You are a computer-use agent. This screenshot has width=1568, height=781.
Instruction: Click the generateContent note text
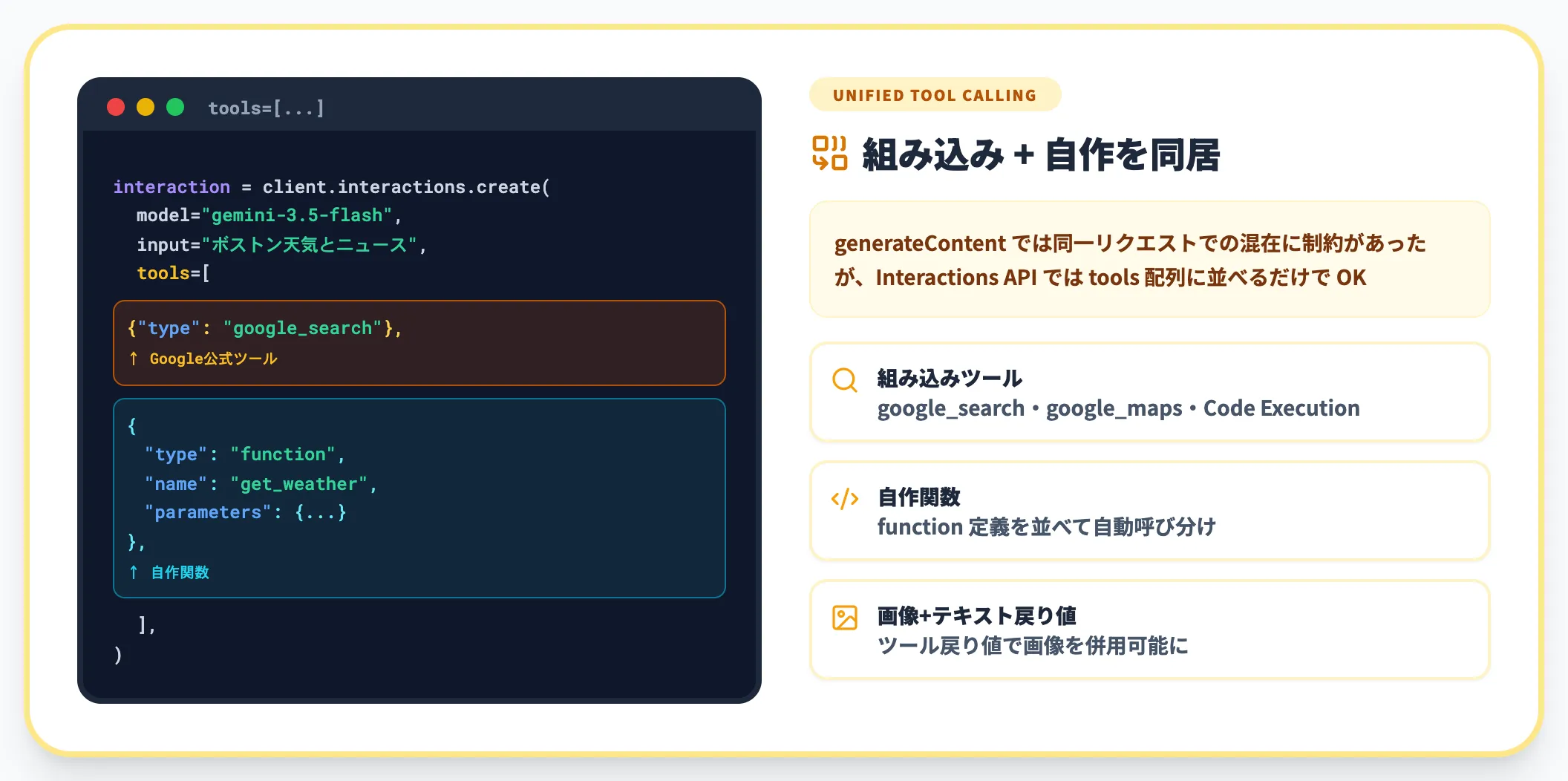click(x=1130, y=260)
